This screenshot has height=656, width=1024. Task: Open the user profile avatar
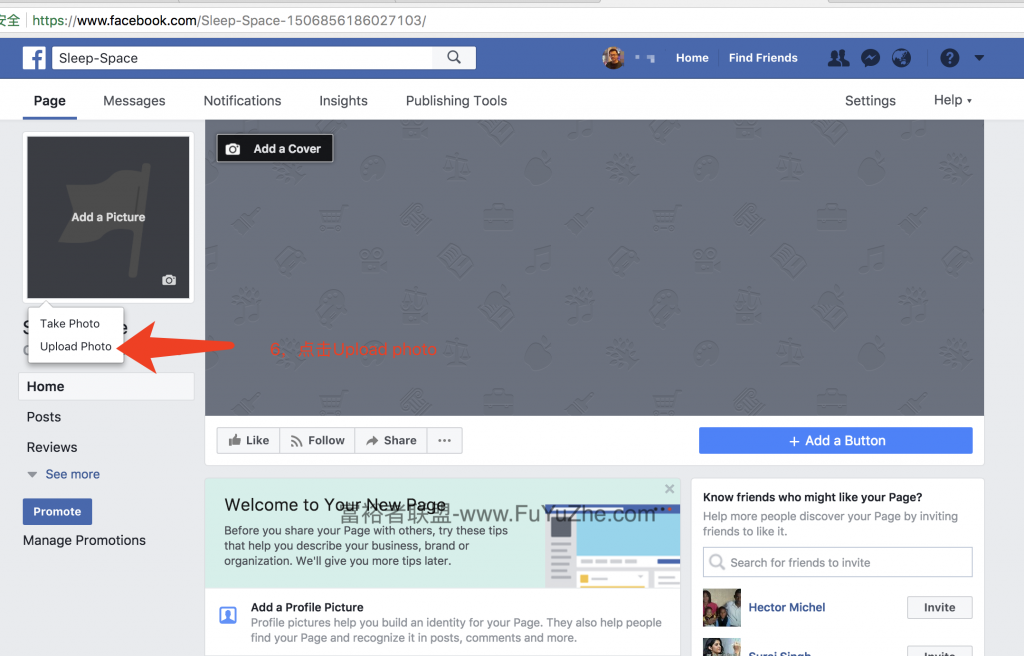pos(613,57)
